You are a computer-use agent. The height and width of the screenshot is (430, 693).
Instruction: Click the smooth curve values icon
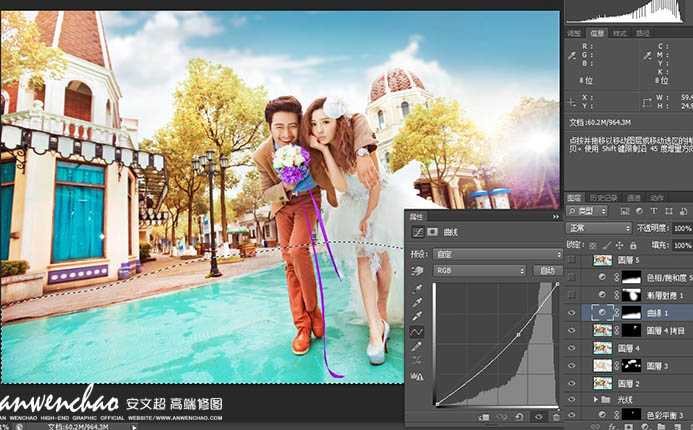(x=417, y=360)
